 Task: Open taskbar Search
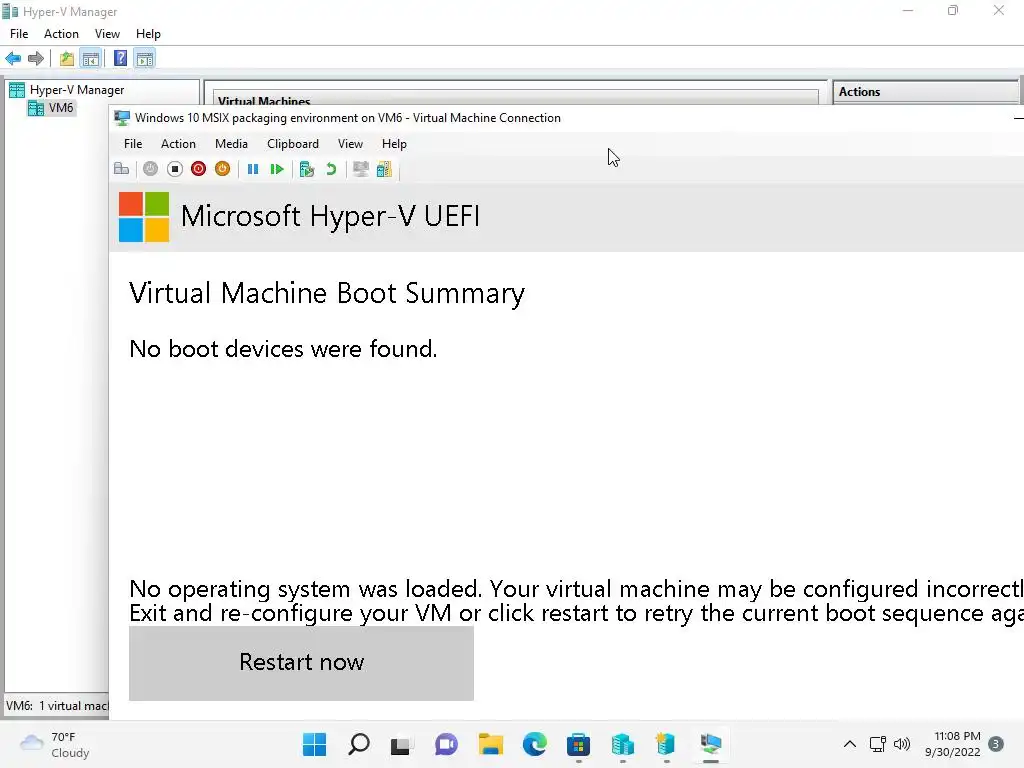[x=359, y=744]
